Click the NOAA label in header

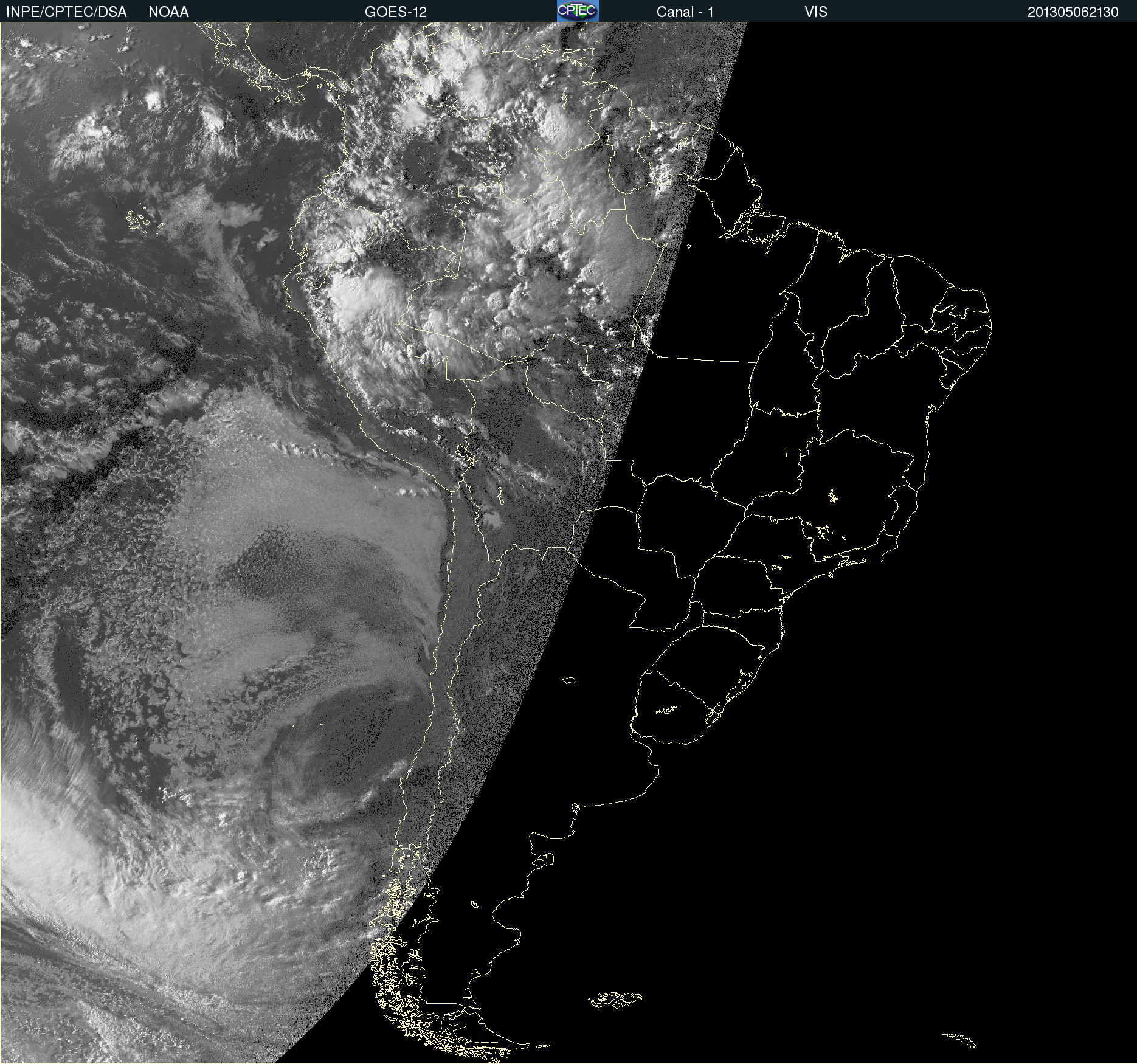tap(168, 12)
